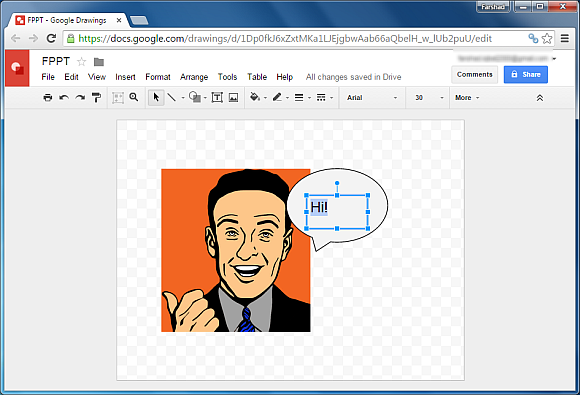Open the File menu
Viewport: 580px width, 395px height.
(x=48, y=77)
